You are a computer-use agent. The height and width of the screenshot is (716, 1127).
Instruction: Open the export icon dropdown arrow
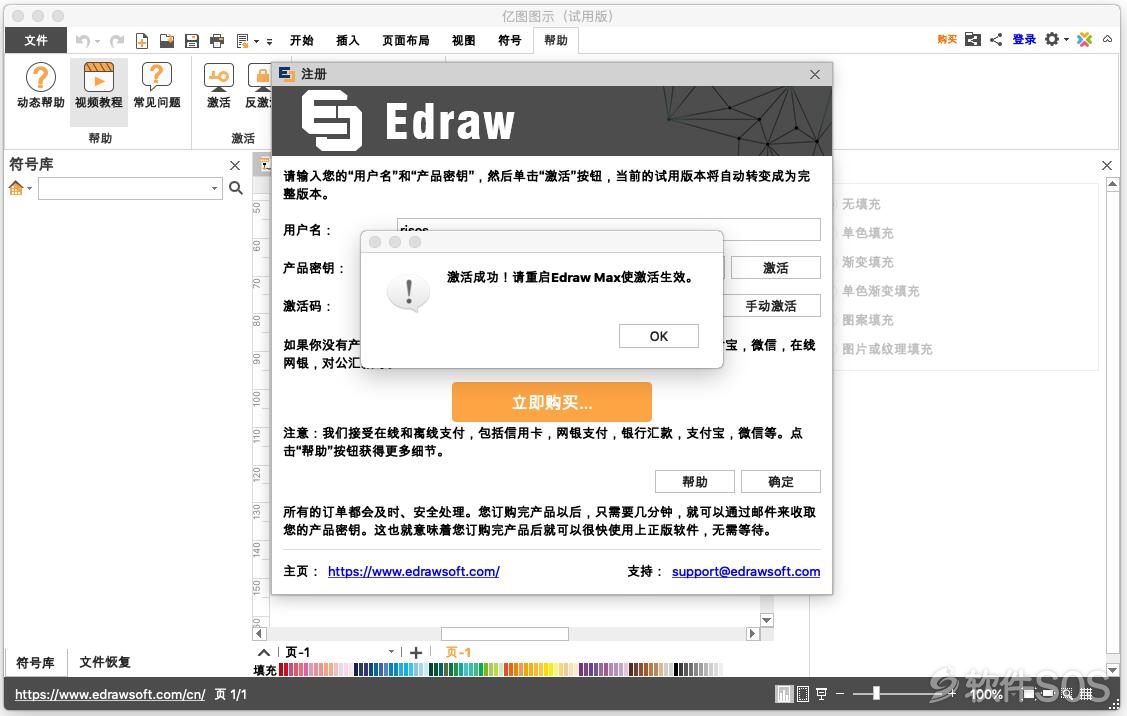[256, 42]
